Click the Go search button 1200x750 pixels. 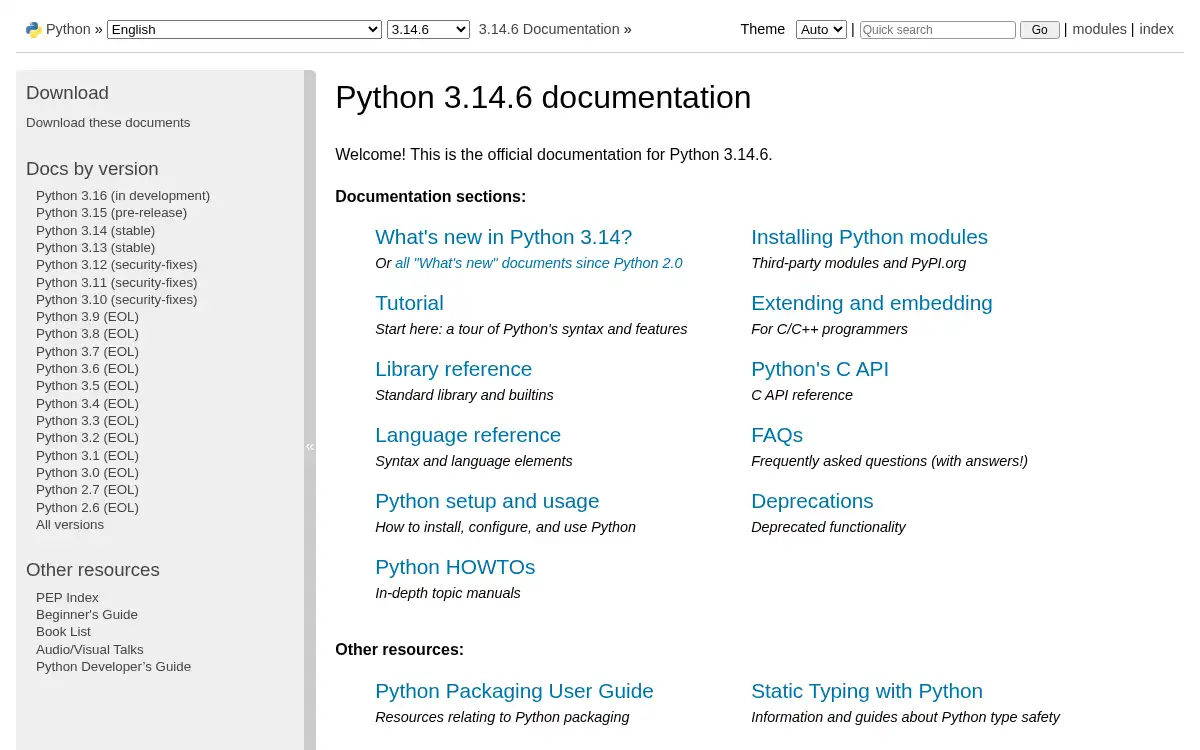(1039, 30)
